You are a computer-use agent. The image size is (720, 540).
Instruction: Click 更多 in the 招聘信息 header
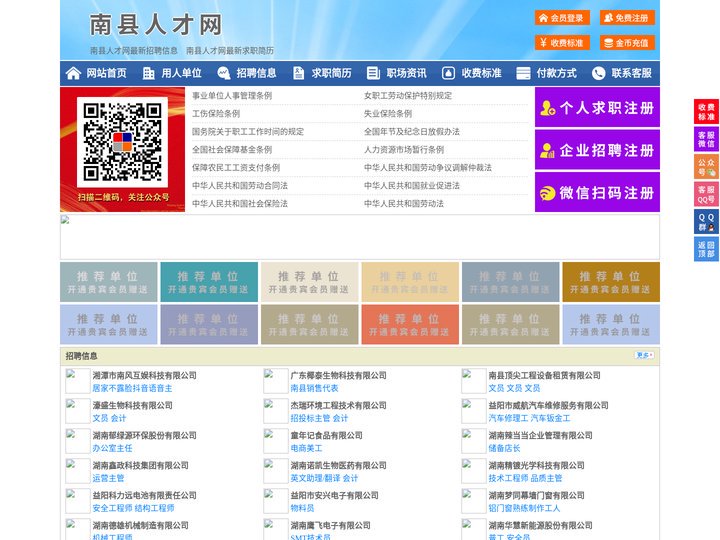pos(644,355)
